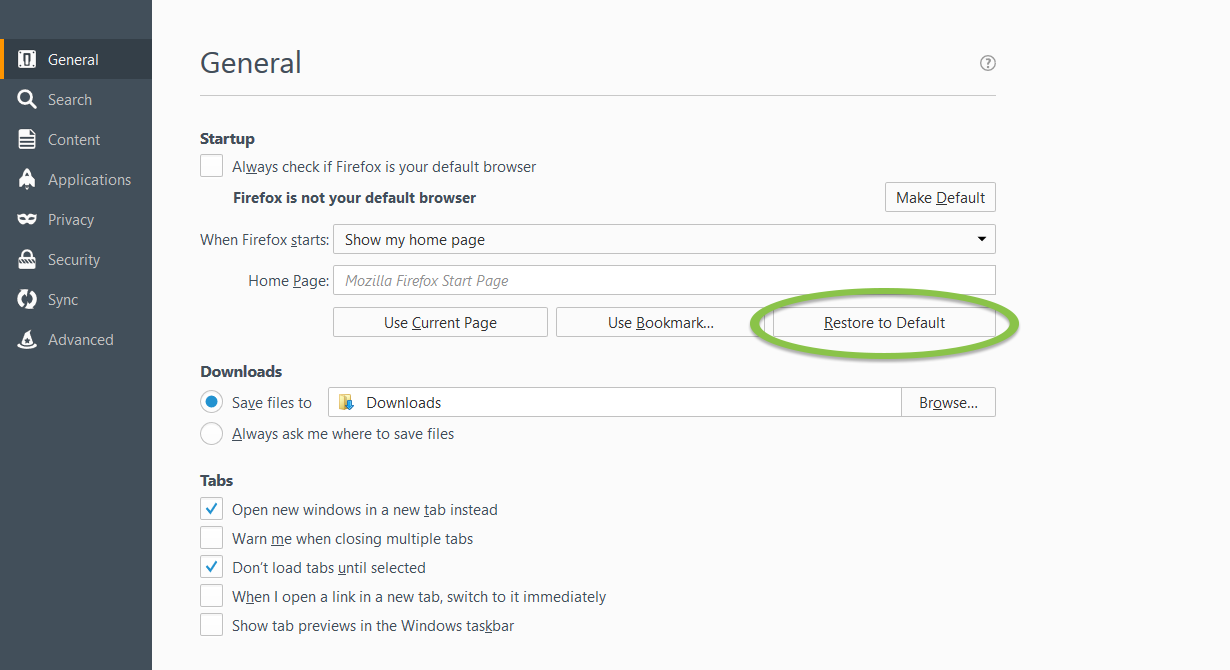Expand the When Firefox starts dropdown
The height and width of the screenshot is (670, 1230).
[x=664, y=240]
